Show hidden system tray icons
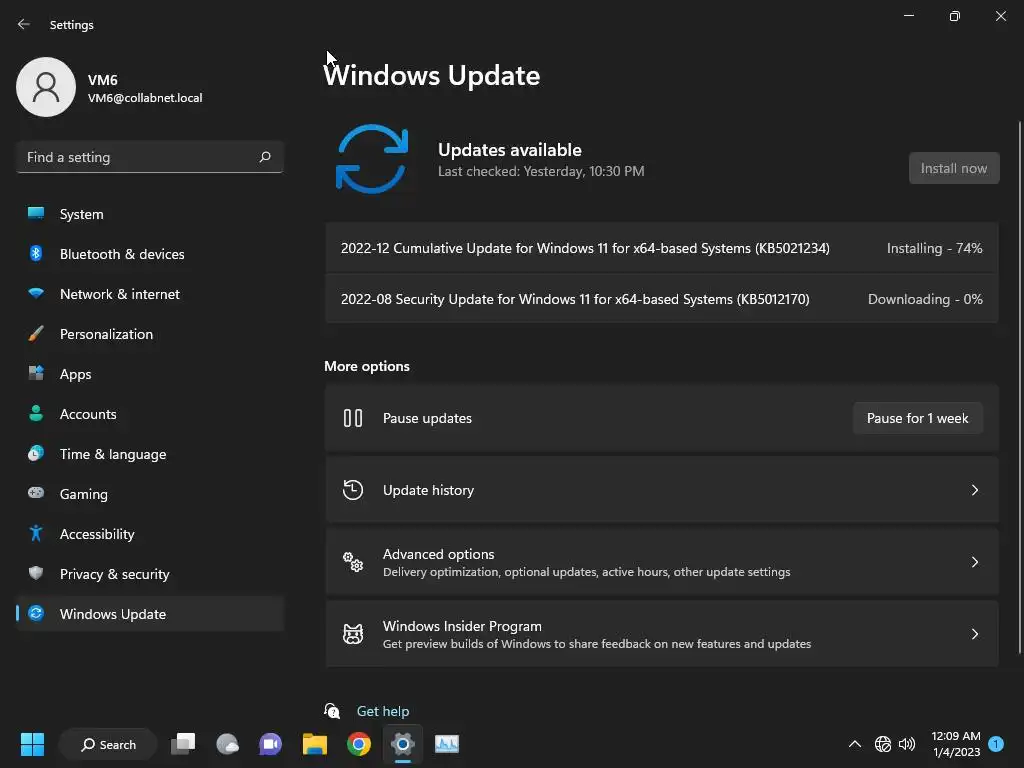 854,744
